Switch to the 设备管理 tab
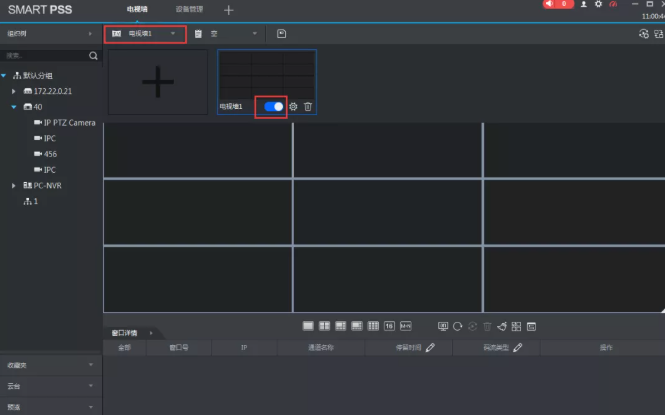The image size is (665, 415). coord(188,9)
